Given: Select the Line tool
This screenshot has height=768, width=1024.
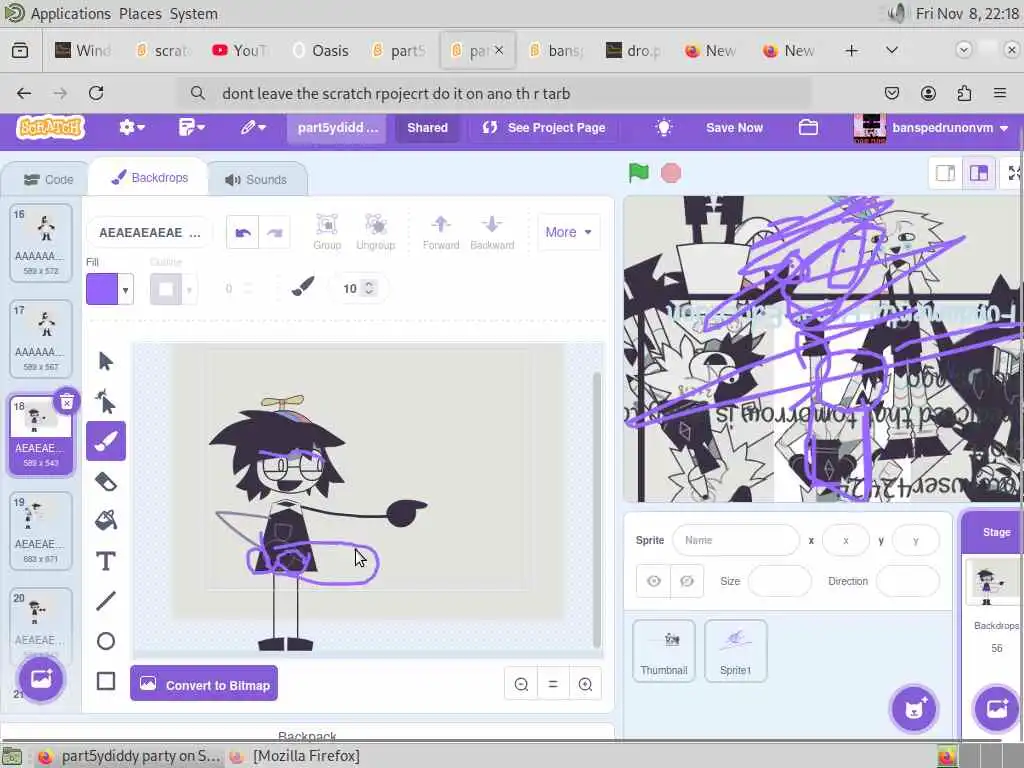Looking at the screenshot, I should (106, 601).
